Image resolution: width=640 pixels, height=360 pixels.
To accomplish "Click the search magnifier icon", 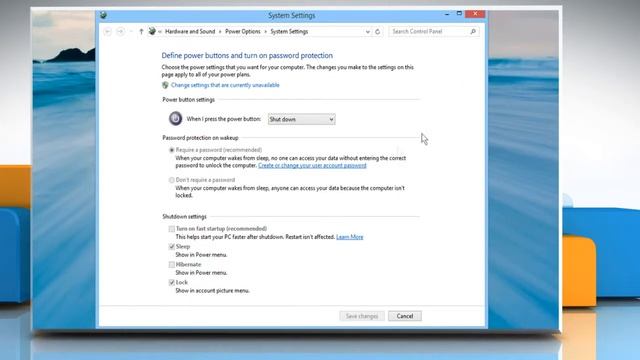I will (473, 31).
